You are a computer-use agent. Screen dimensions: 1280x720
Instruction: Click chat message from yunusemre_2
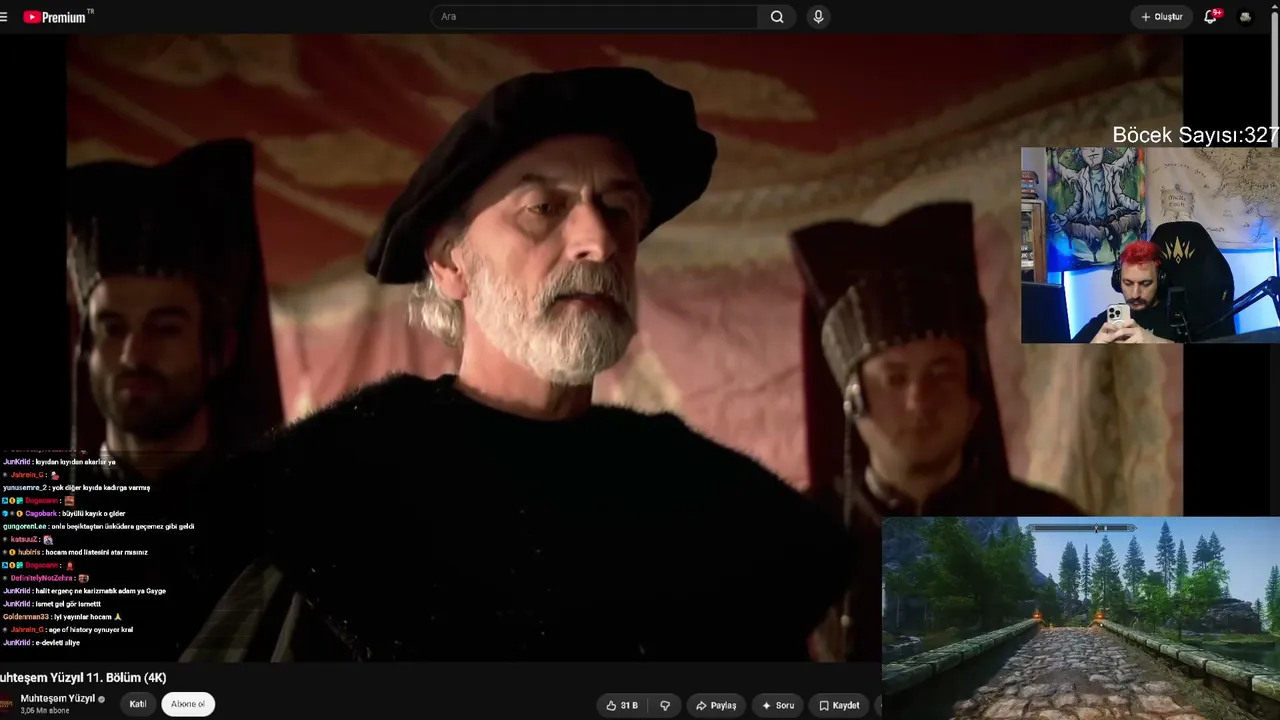point(76,488)
